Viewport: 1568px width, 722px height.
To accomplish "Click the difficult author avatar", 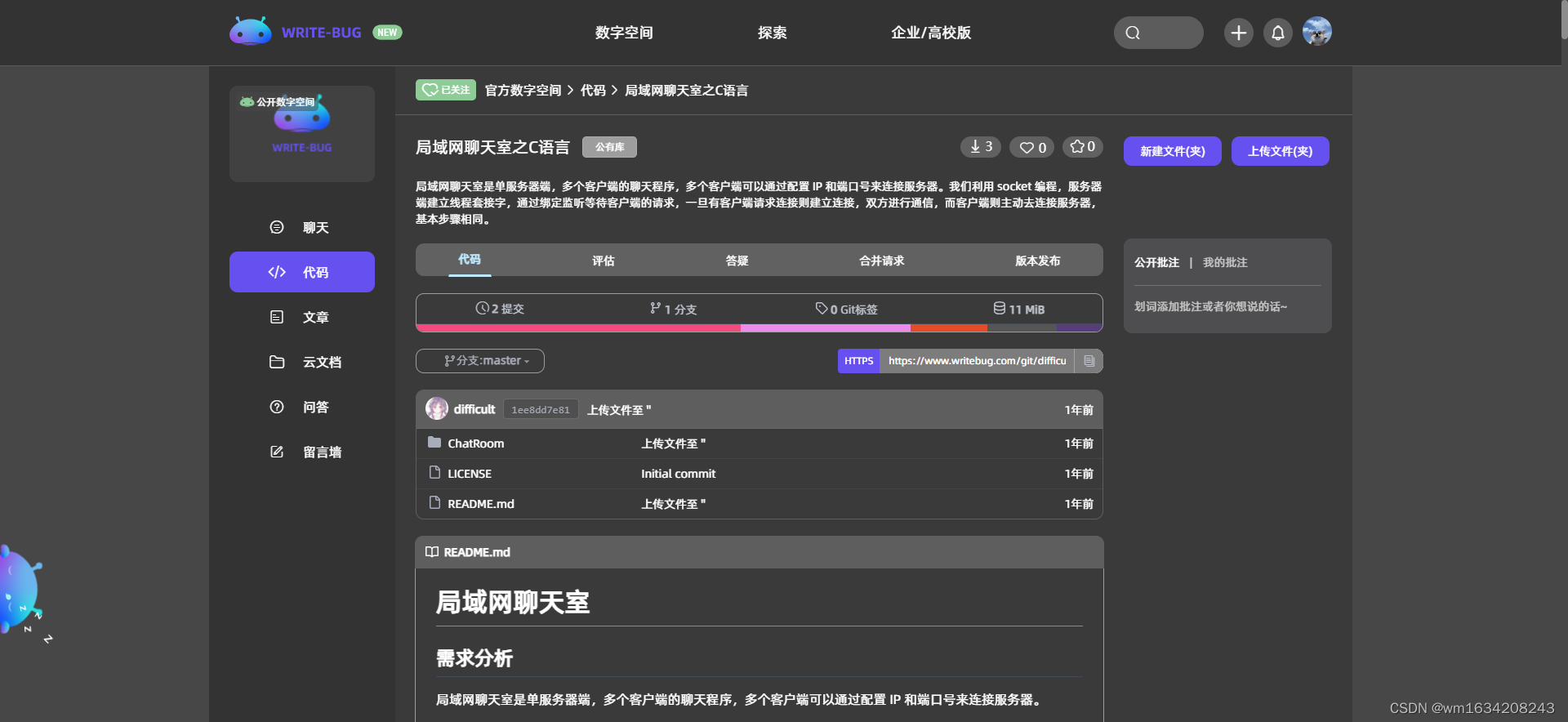I will coord(437,408).
